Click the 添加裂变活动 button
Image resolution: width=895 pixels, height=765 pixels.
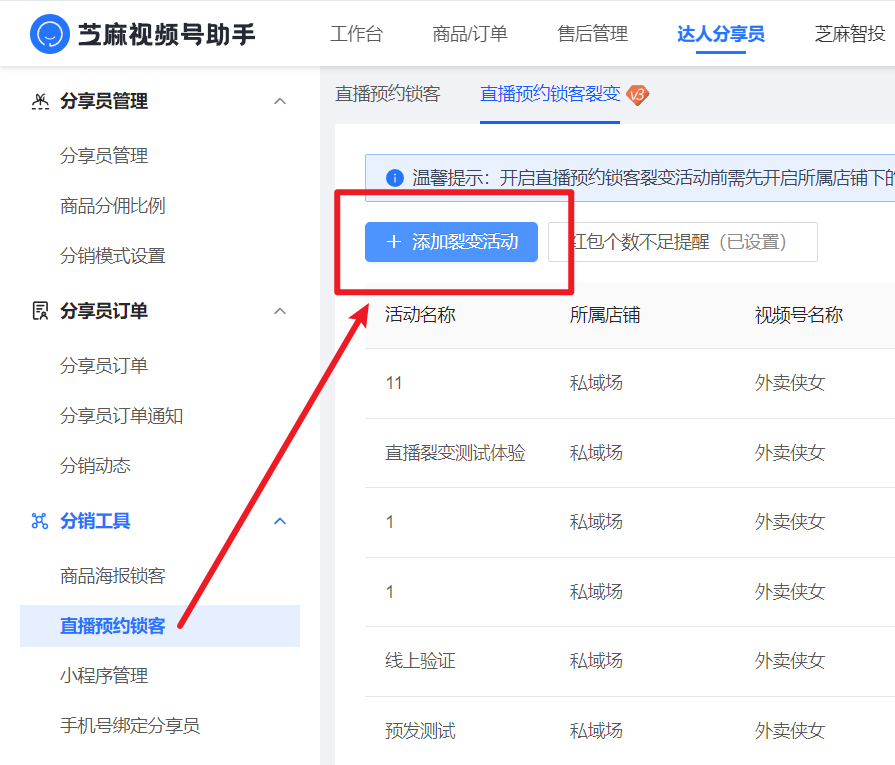coord(451,242)
